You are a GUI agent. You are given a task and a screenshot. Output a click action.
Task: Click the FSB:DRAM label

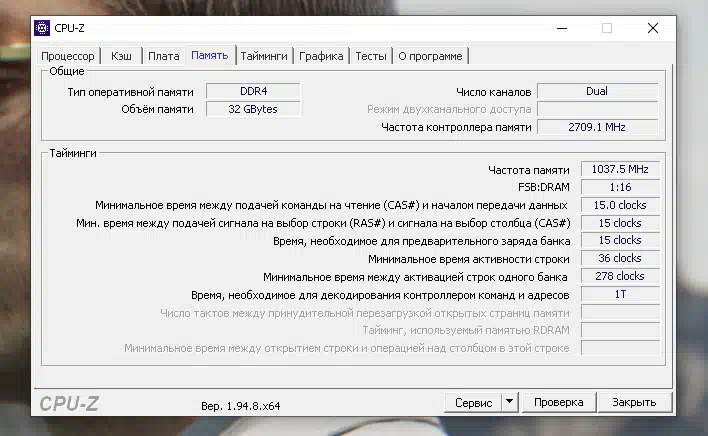pos(544,187)
